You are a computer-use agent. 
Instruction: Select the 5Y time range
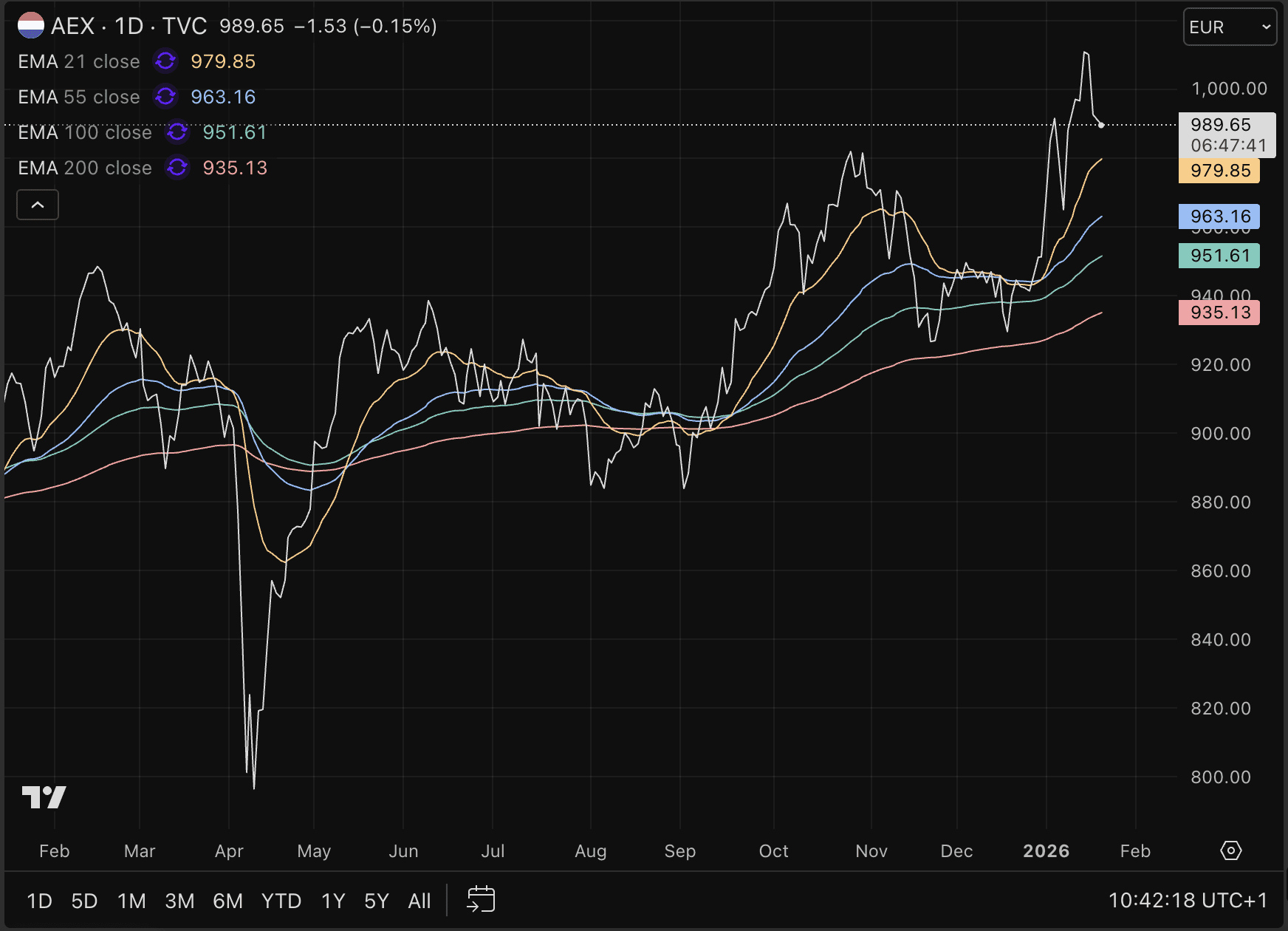377,901
